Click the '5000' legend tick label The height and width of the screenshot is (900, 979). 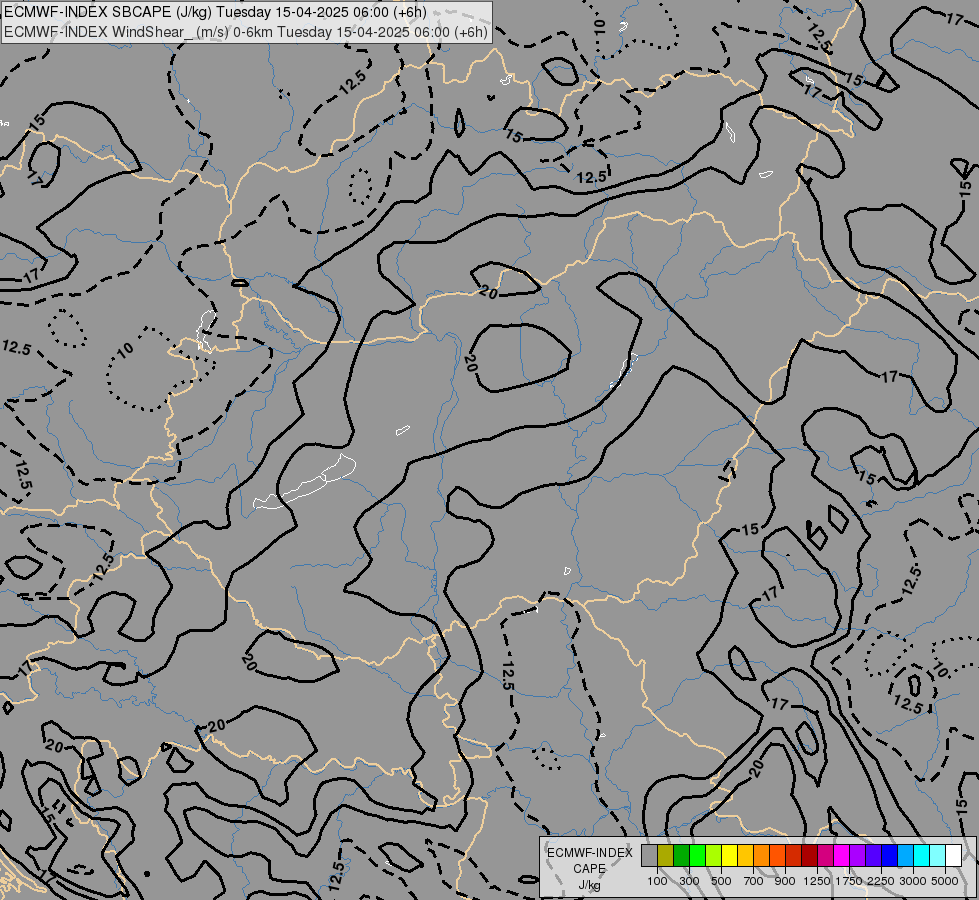coord(945,881)
